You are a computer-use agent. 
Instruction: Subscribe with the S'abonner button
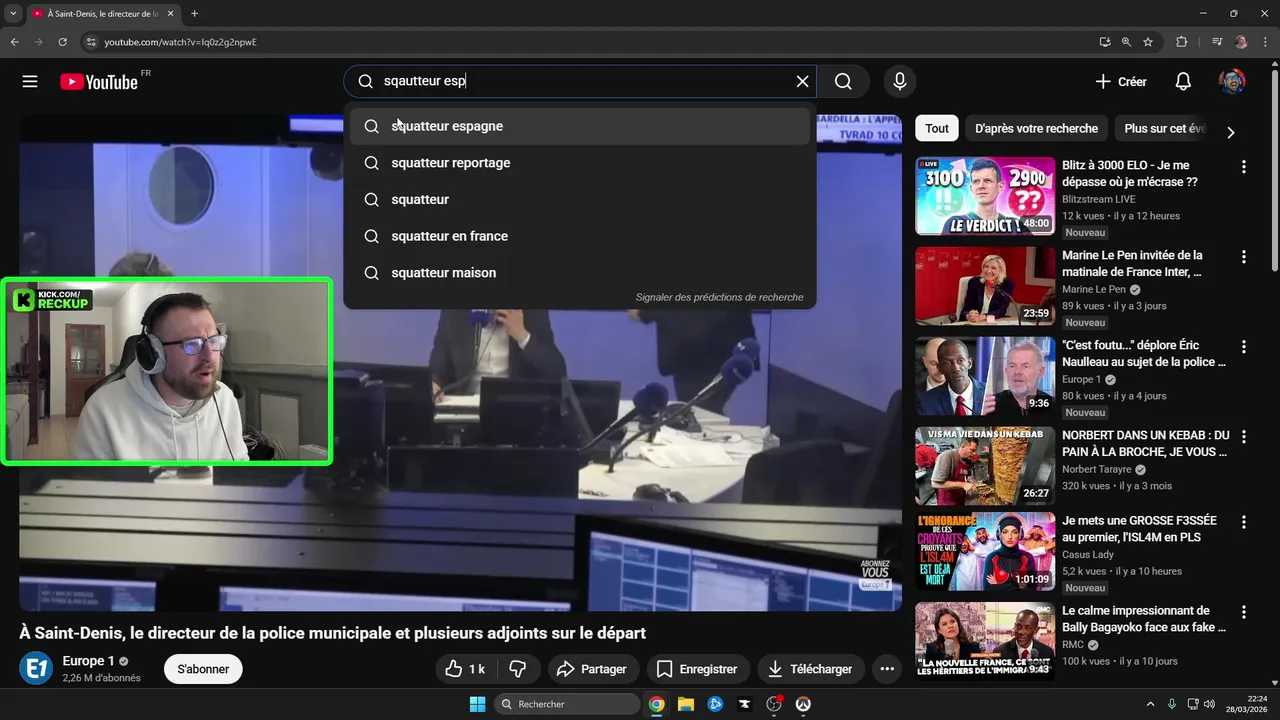(x=203, y=669)
